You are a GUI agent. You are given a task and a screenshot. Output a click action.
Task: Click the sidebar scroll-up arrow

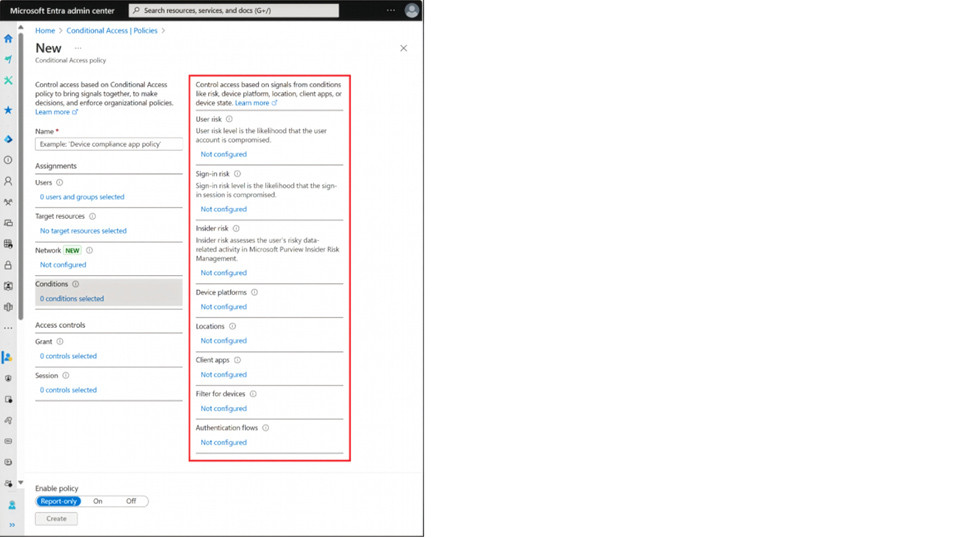(21, 27)
